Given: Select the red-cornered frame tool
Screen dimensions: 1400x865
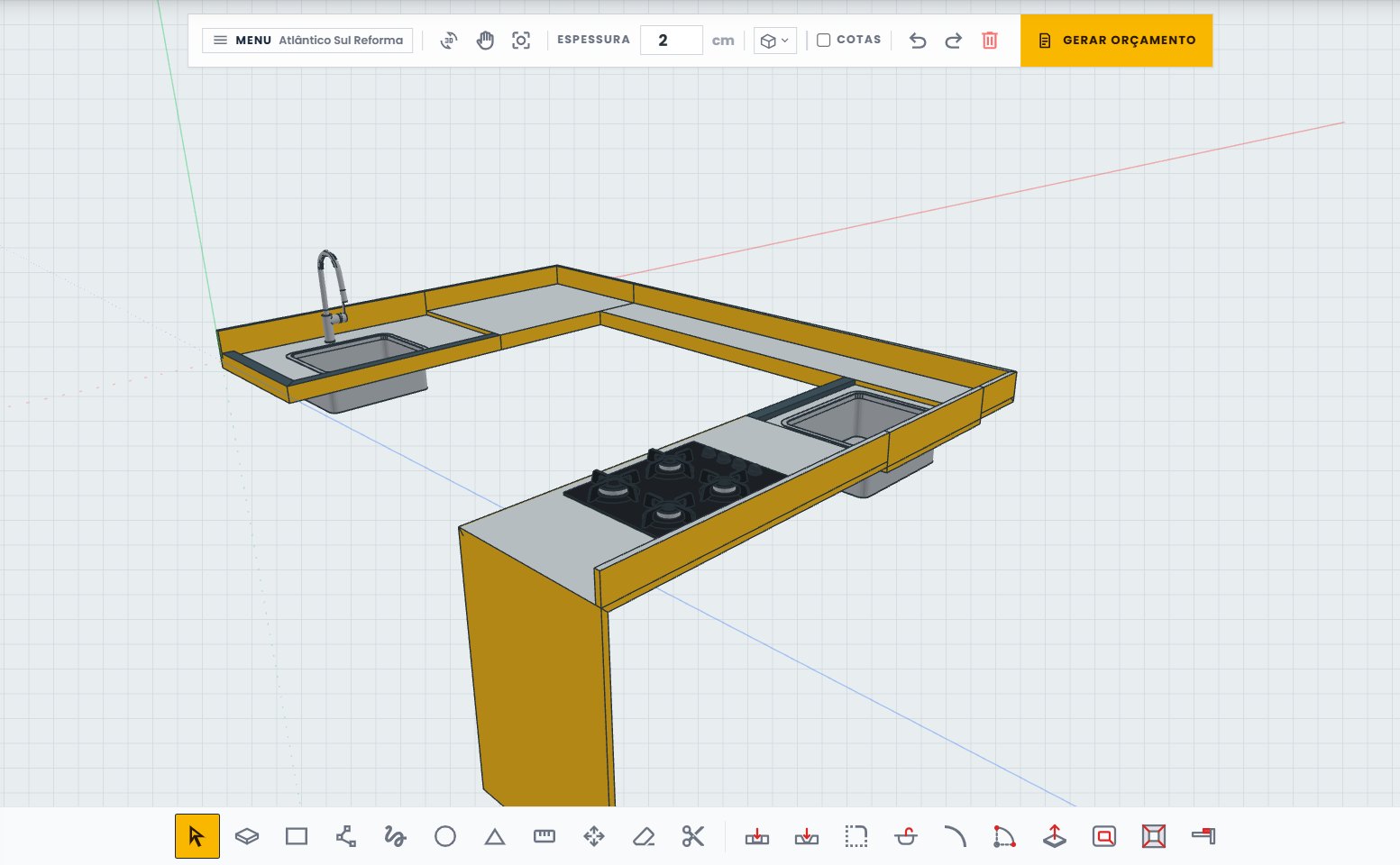Looking at the screenshot, I should point(1154,836).
